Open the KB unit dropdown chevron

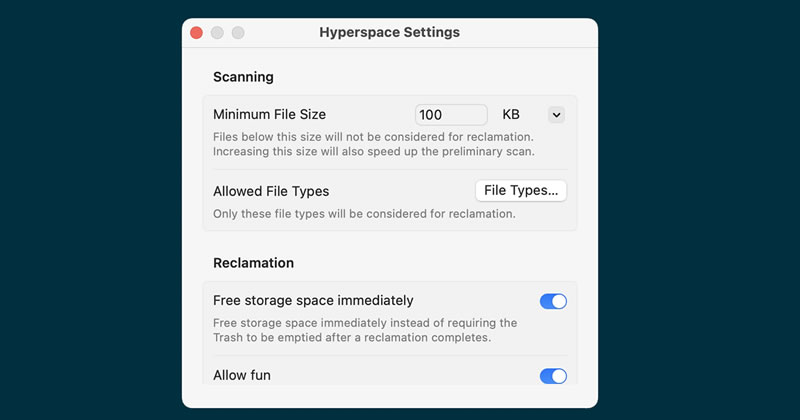[556, 115]
